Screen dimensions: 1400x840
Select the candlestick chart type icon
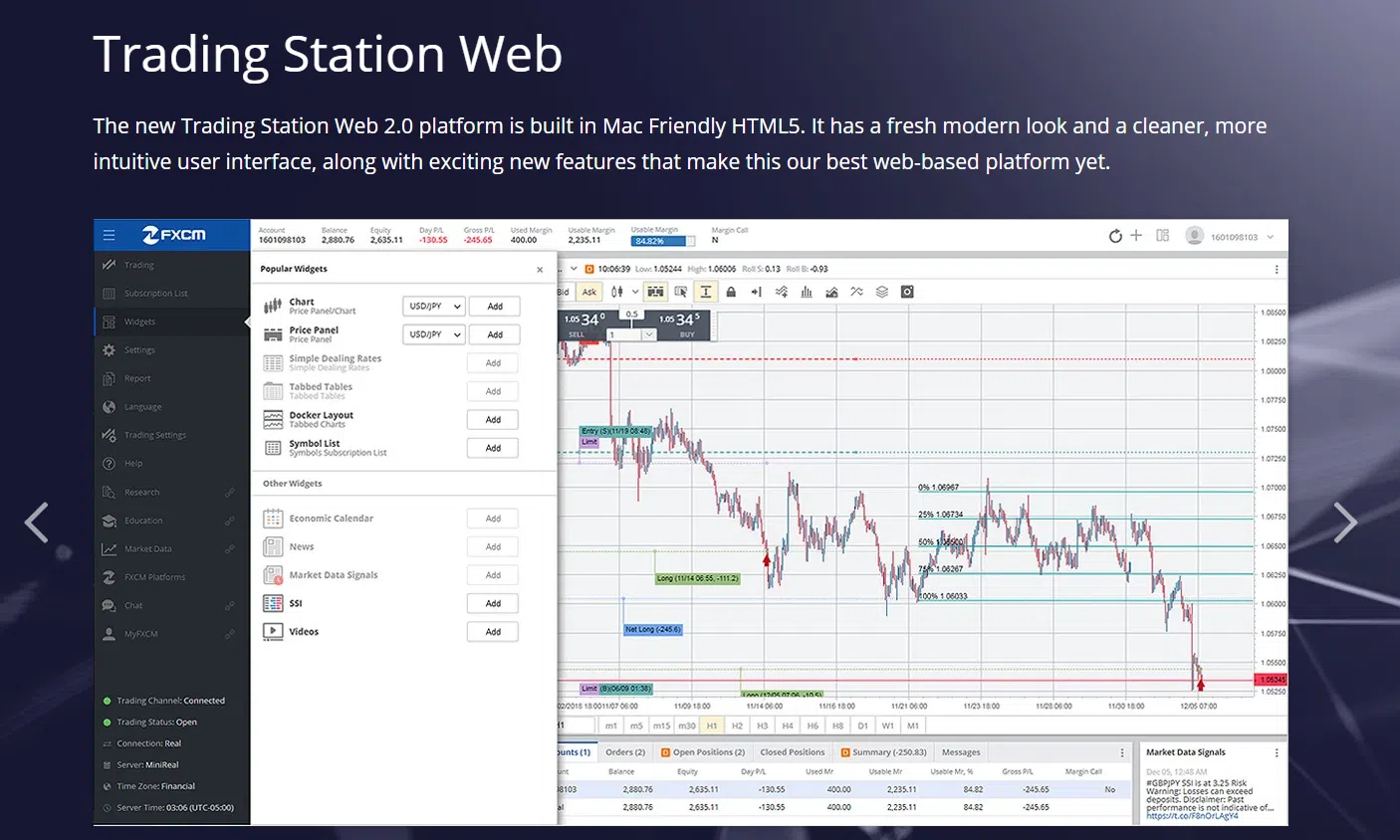click(x=617, y=292)
